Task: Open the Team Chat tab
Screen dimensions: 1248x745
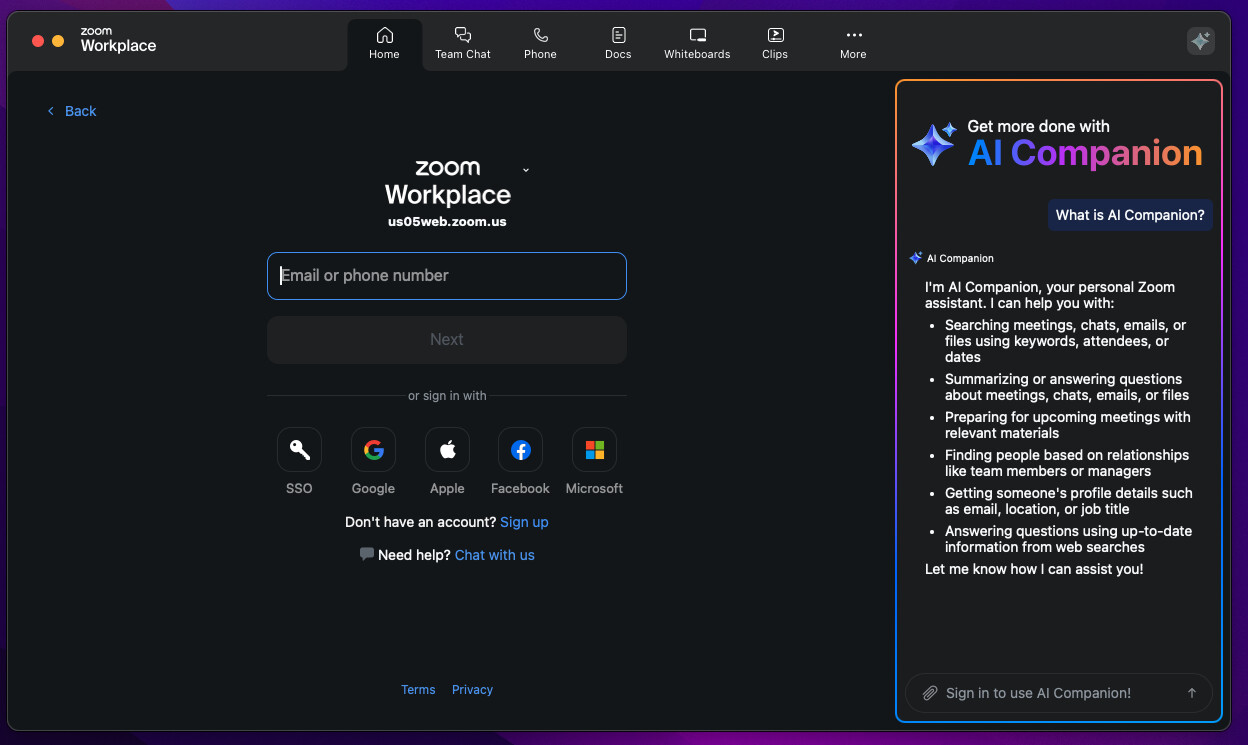Action: (462, 44)
